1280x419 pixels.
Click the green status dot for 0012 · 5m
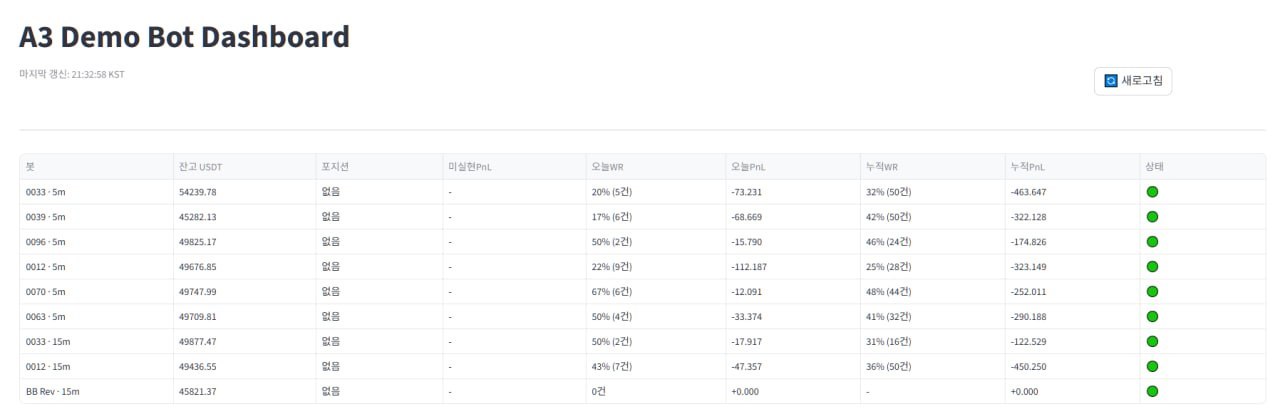(1152, 266)
